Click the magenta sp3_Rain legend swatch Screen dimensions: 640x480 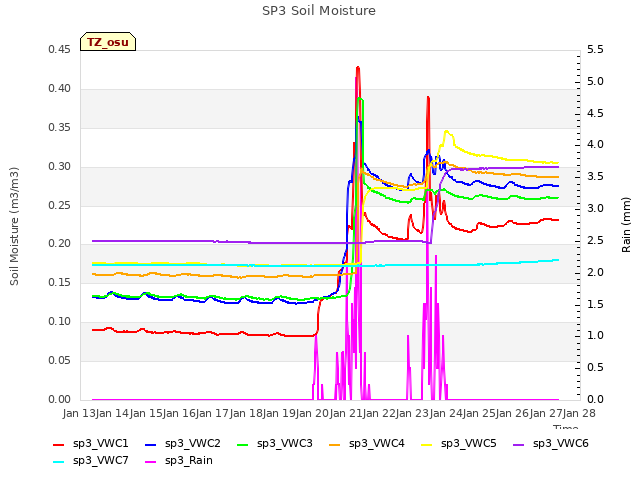coord(151,462)
